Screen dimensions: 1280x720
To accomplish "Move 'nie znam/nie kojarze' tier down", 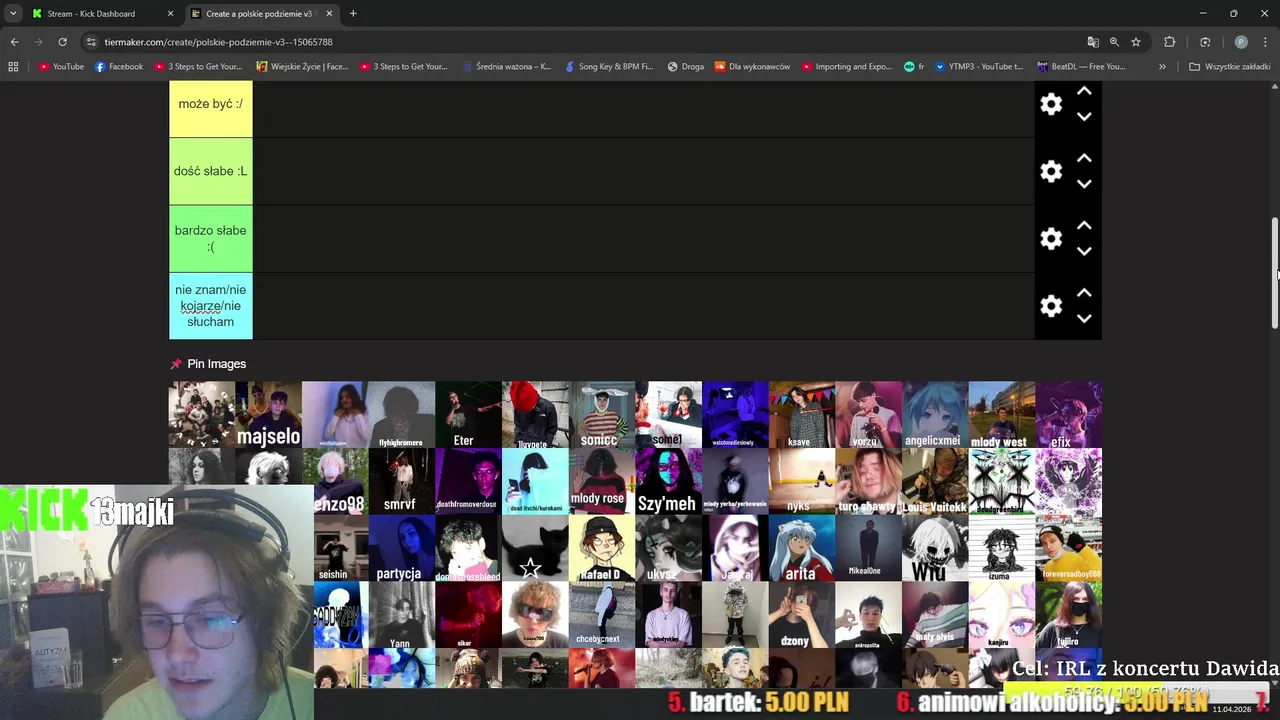I will [1084, 319].
